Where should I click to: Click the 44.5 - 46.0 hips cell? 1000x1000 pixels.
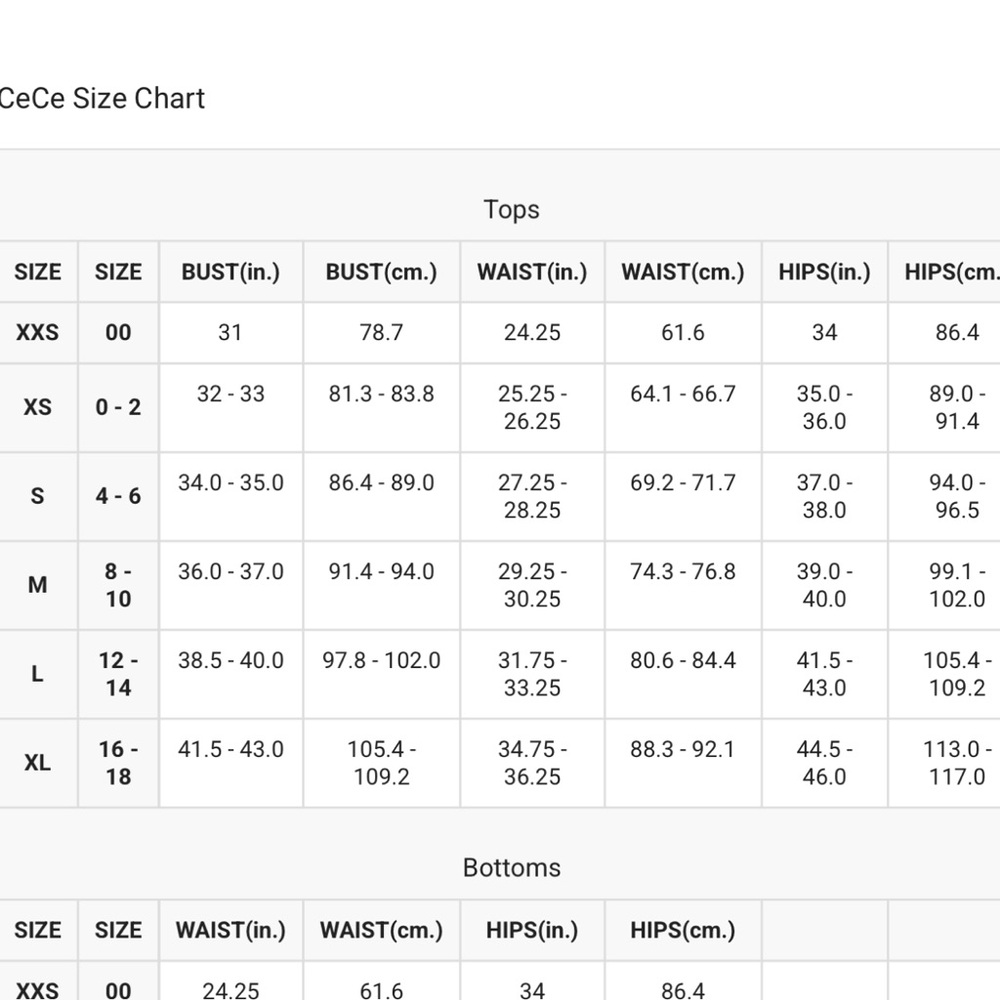[825, 763]
